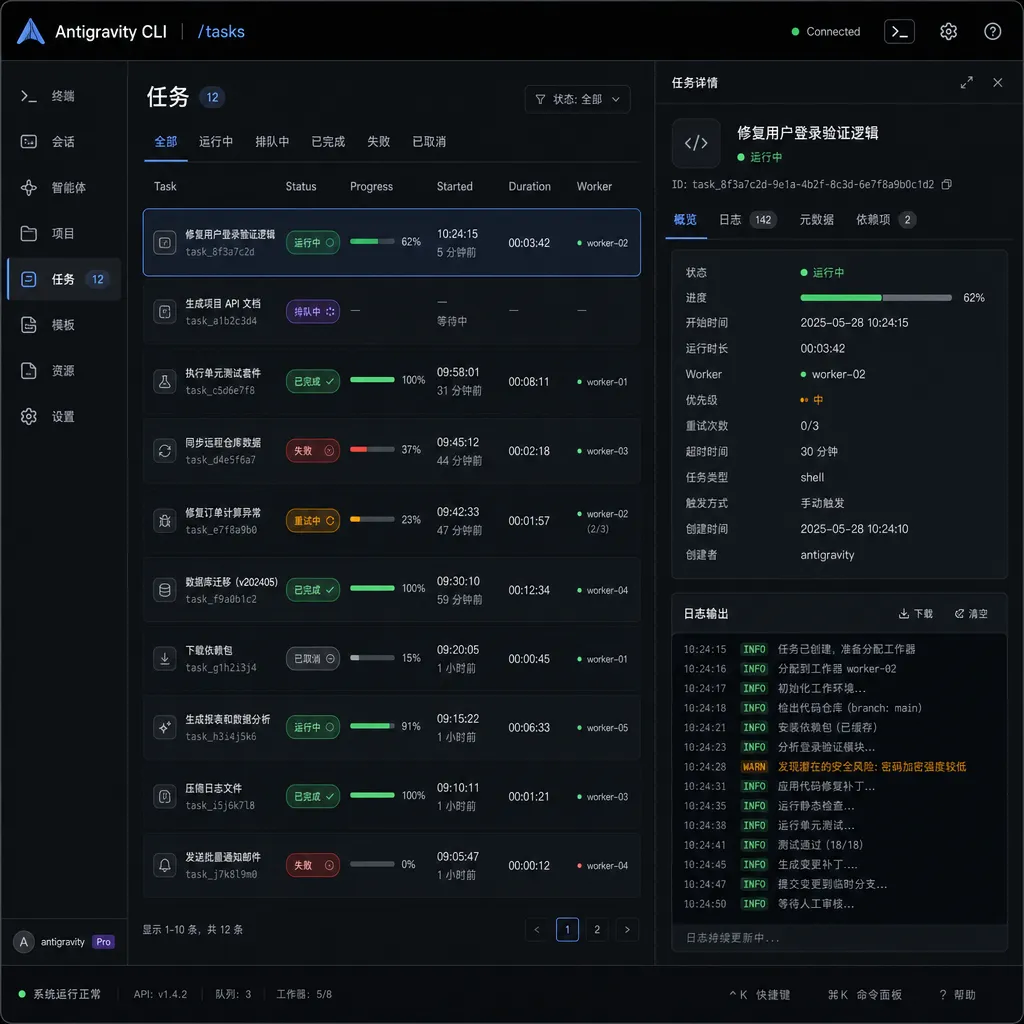The width and height of the screenshot is (1024, 1024).
Task: Open the 概览 details tab
Action: 685,220
